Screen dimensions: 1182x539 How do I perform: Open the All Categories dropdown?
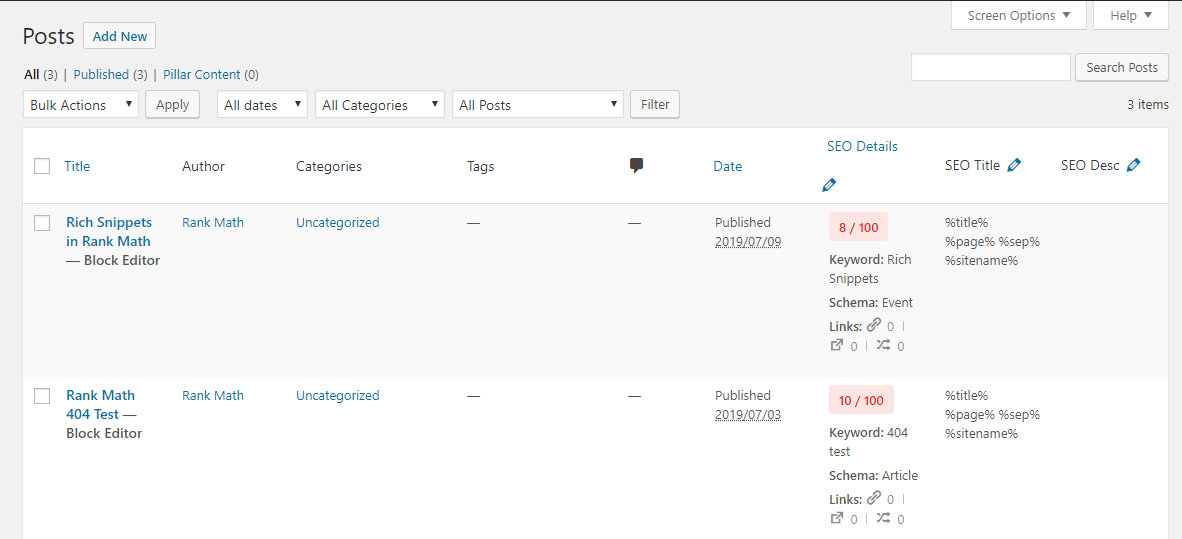pyautogui.click(x=379, y=105)
